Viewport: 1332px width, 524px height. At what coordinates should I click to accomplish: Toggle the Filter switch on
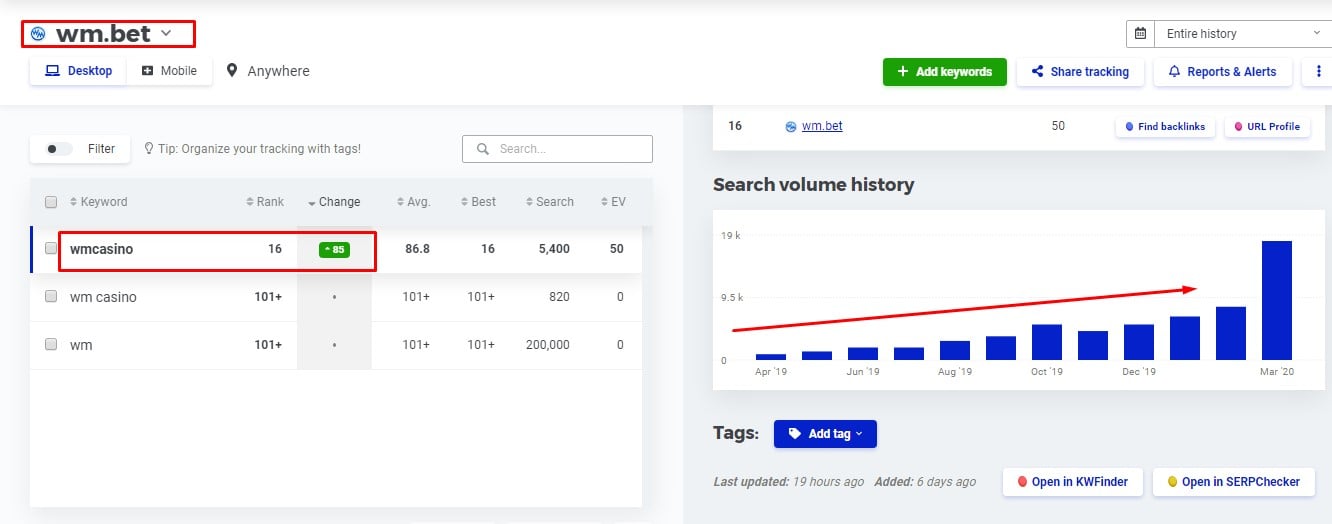coord(59,149)
